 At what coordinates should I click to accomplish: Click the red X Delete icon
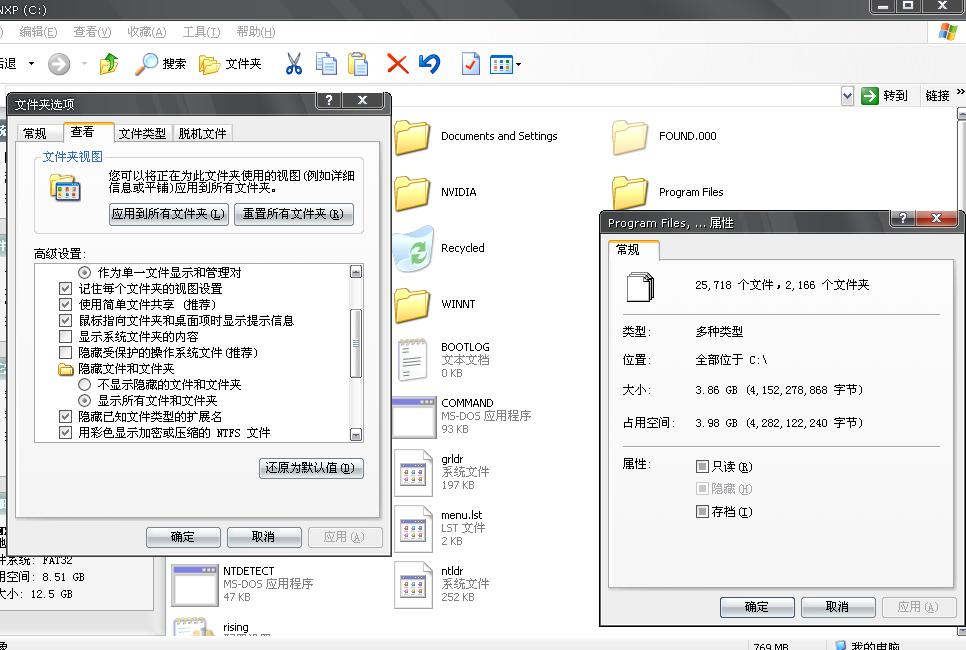tap(397, 64)
